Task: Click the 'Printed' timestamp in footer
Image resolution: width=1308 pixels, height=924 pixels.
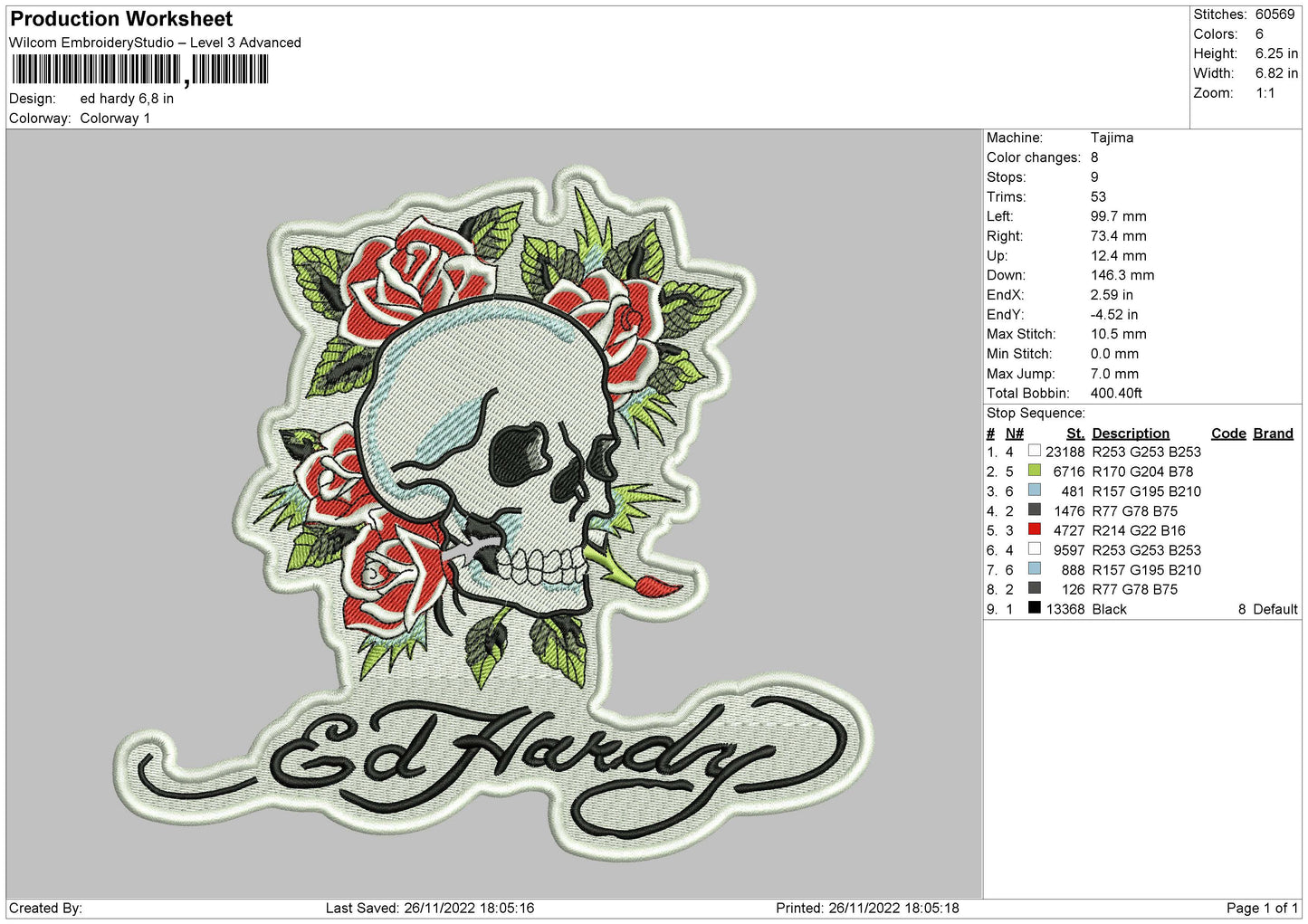Action: (x=867, y=908)
